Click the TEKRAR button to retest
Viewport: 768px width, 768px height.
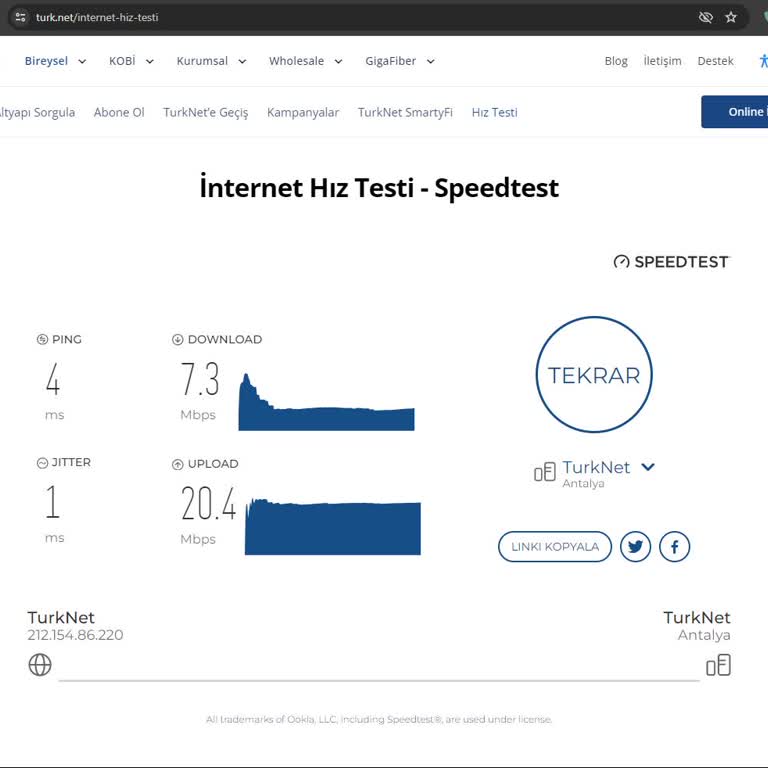[594, 375]
